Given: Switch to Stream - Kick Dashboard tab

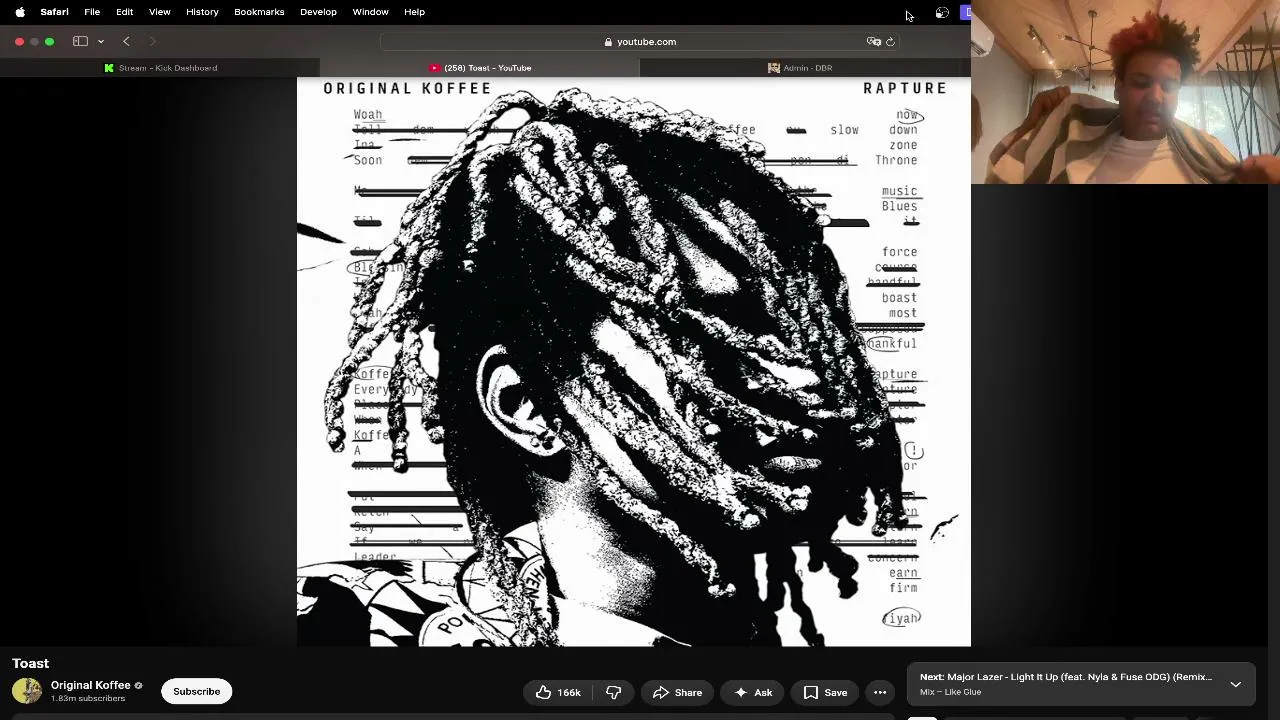Looking at the screenshot, I should click(x=160, y=68).
